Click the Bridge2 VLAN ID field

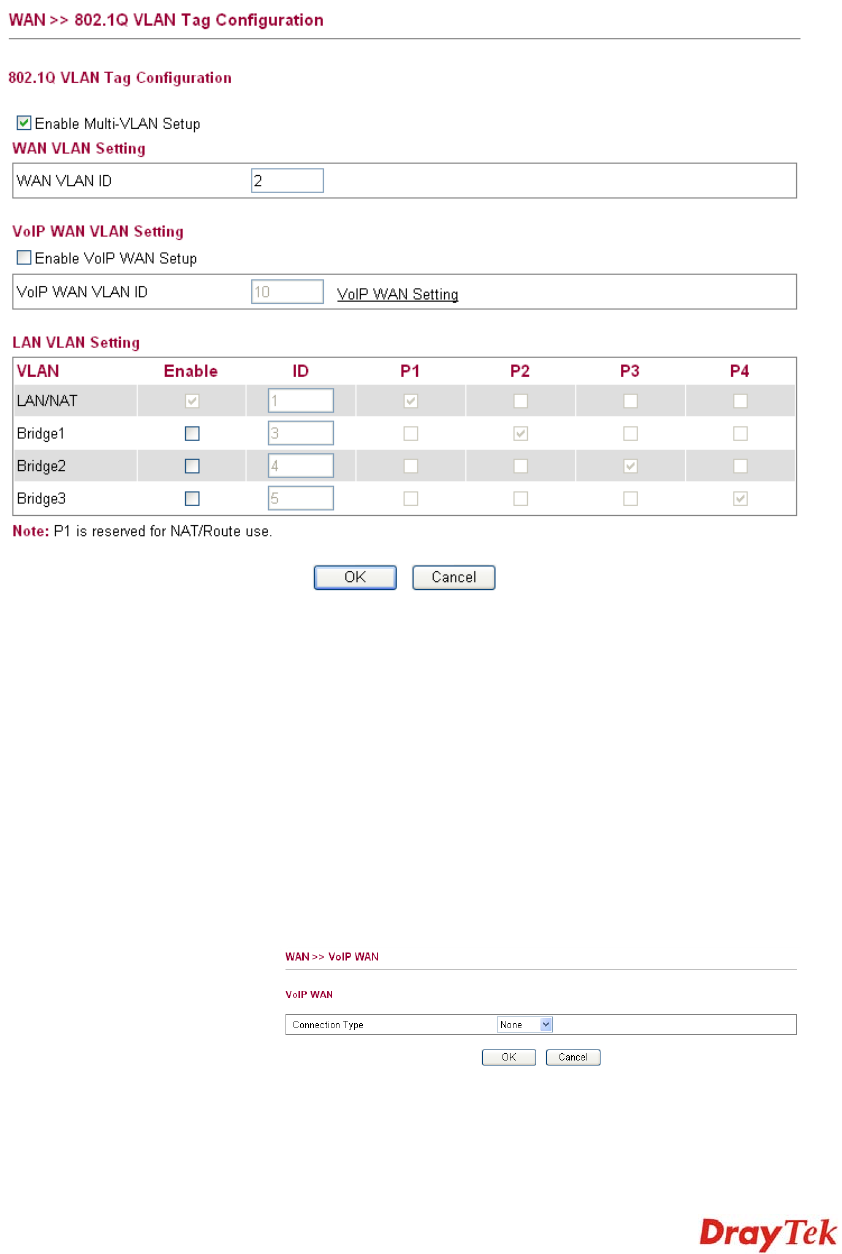(300, 466)
